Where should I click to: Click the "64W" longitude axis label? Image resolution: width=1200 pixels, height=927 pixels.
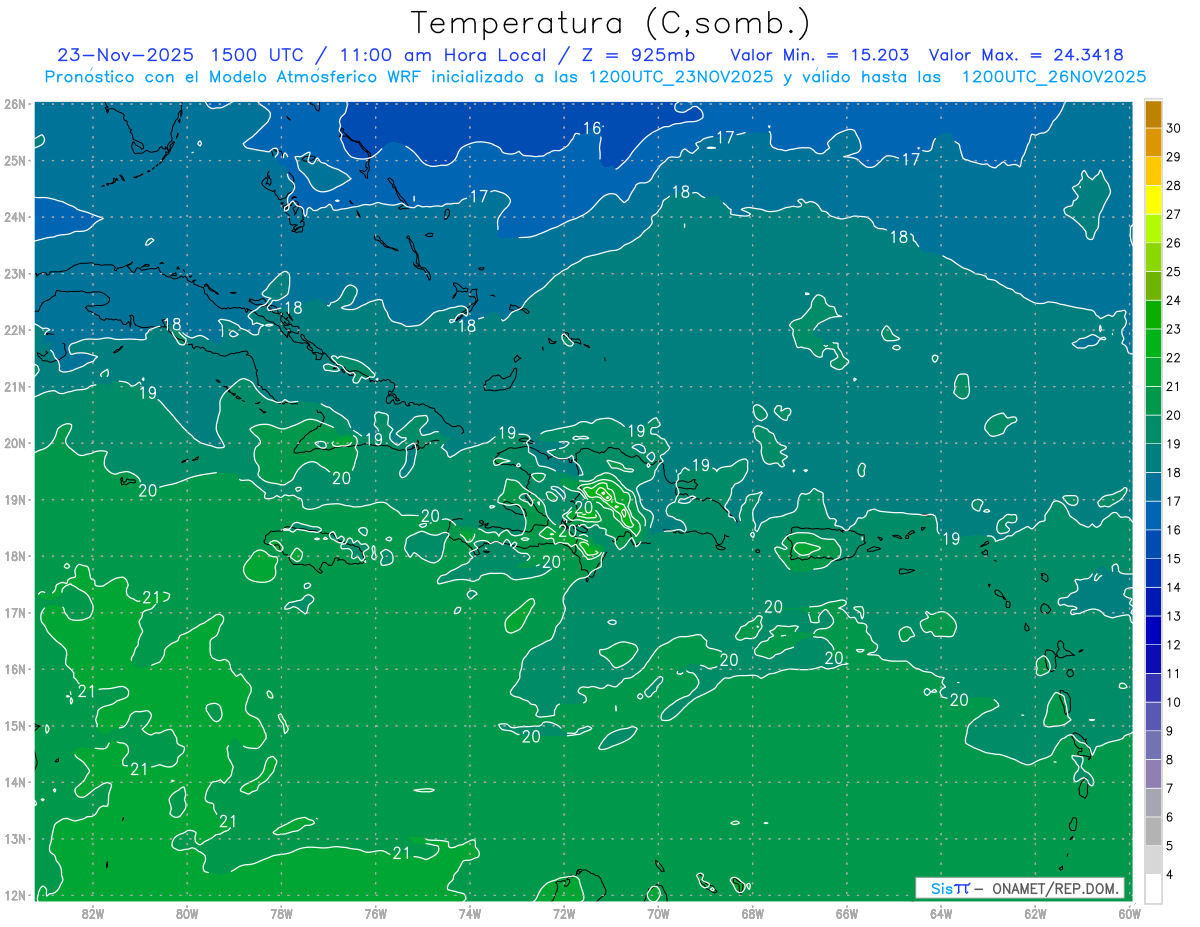(x=941, y=913)
